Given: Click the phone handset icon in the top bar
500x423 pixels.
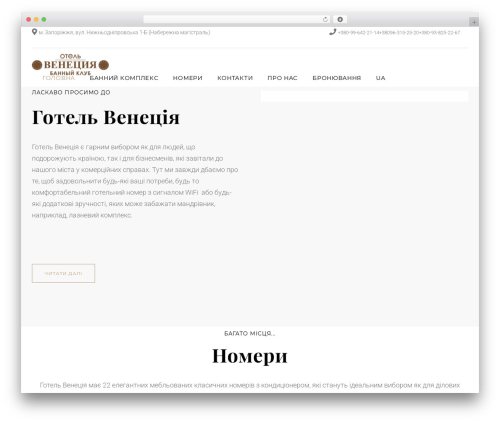Looking at the screenshot, I should [332, 32].
